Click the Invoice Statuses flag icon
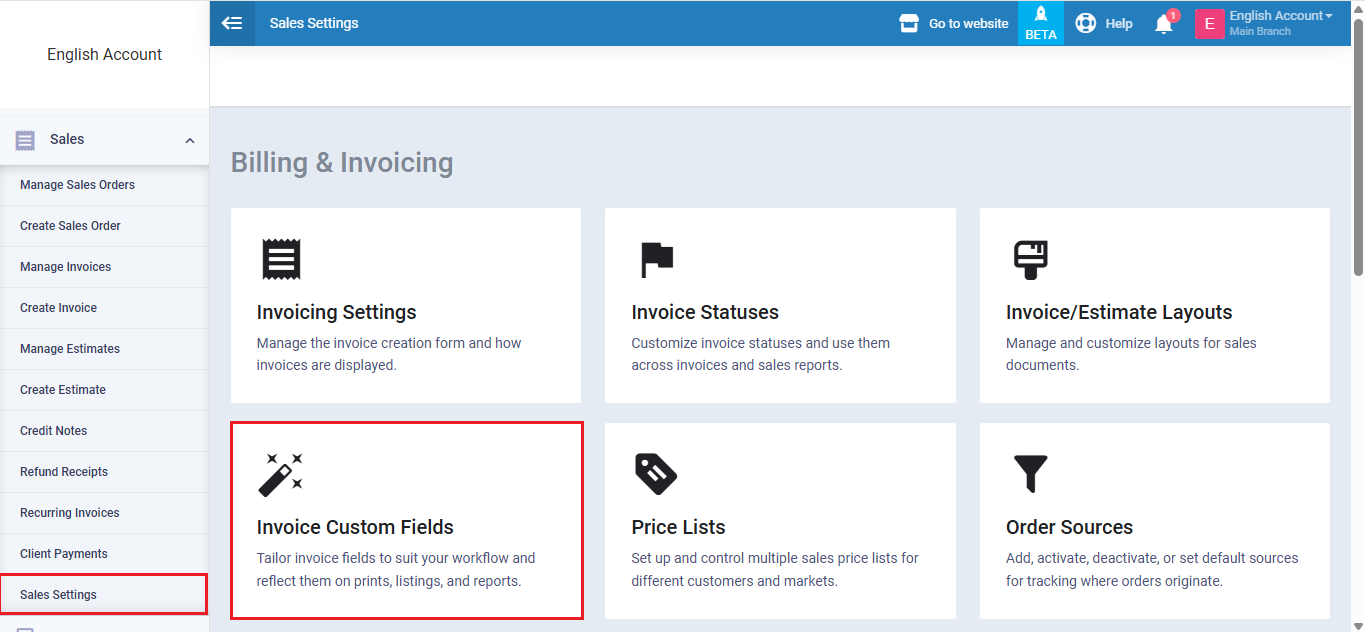The image size is (1365, 632). [656, 259]
